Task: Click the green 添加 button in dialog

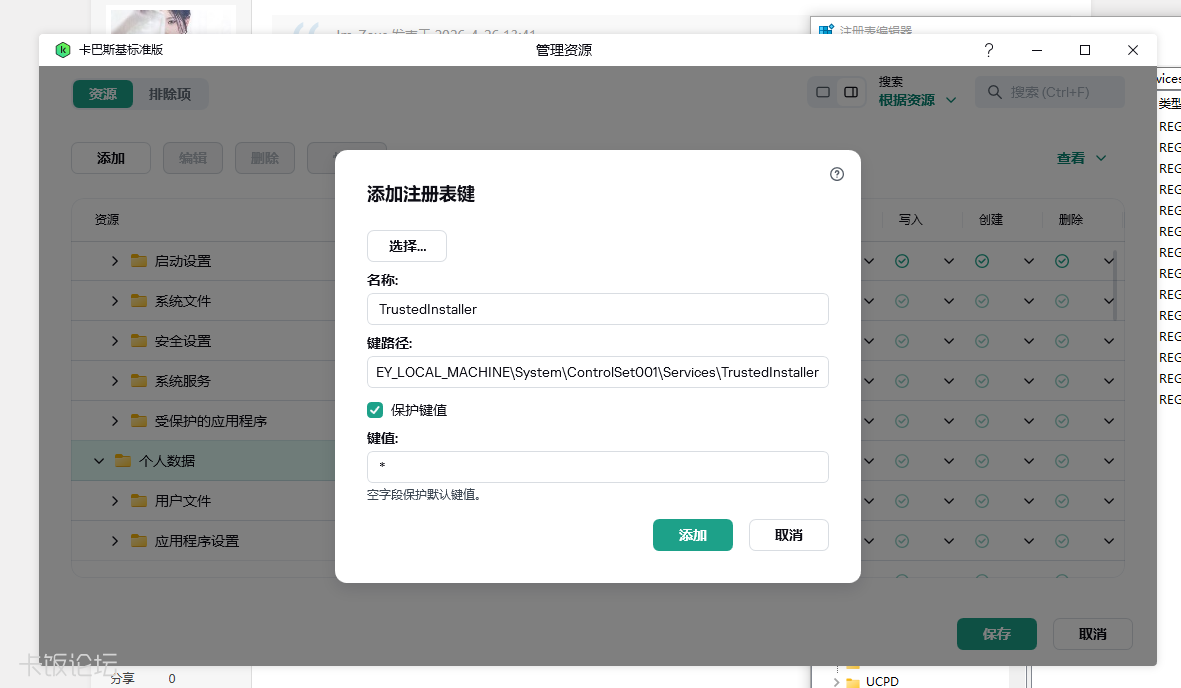Action: pyautogui.click(x=692, y=535)
